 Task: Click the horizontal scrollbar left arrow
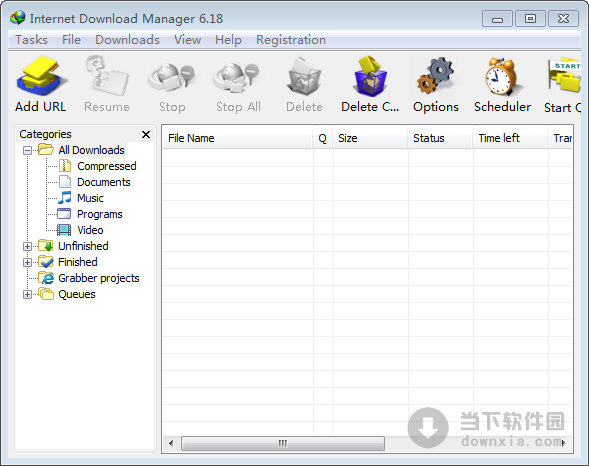coord(171,443)
